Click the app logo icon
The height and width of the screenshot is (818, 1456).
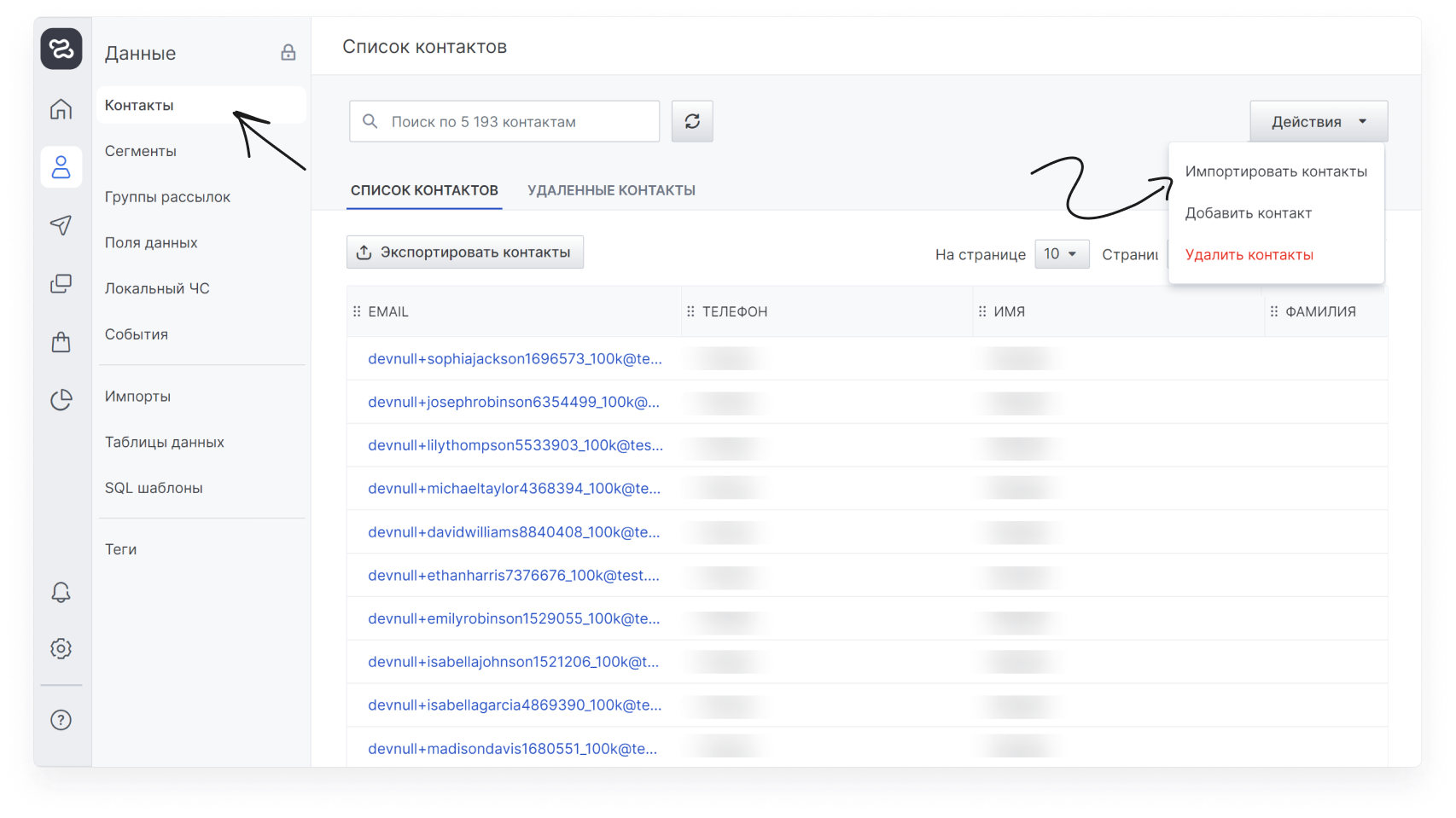coord(61,49)
